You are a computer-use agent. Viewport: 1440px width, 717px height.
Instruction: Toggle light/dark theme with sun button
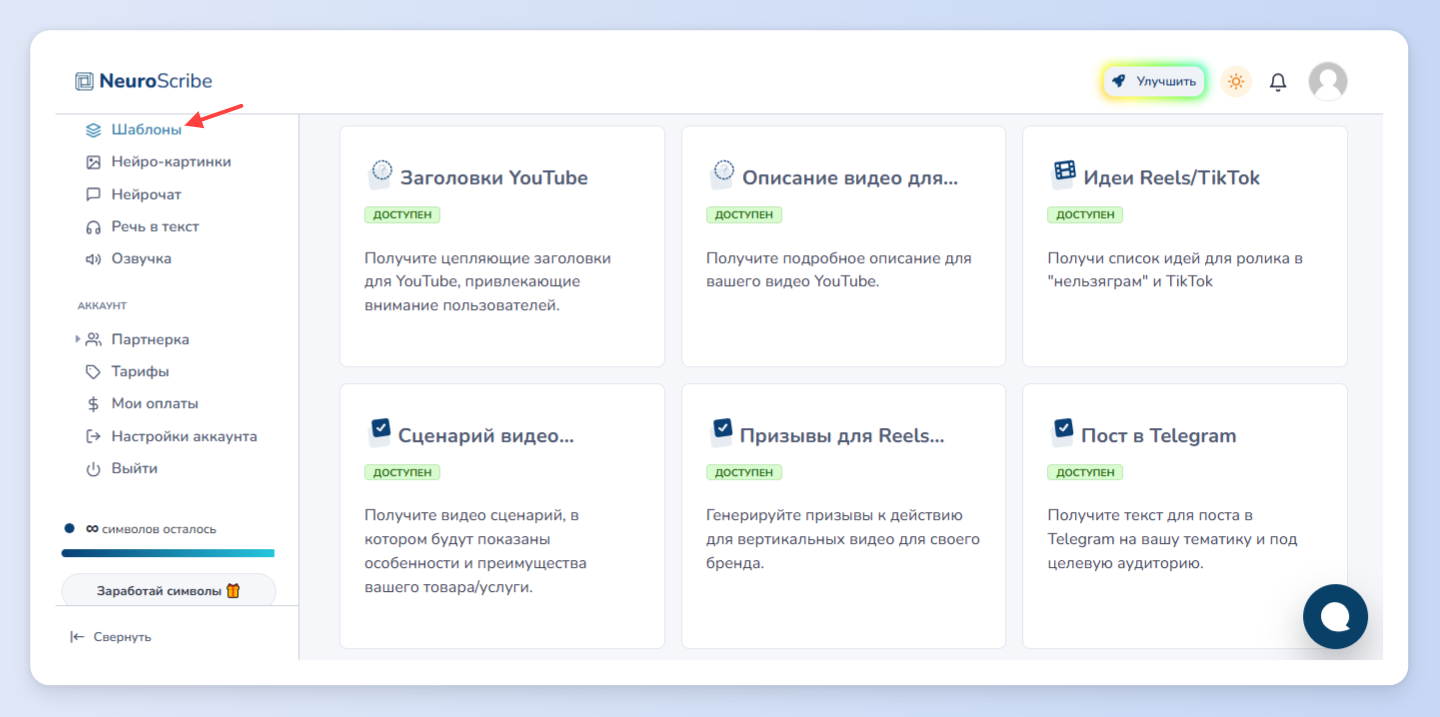click(1236, 82)
